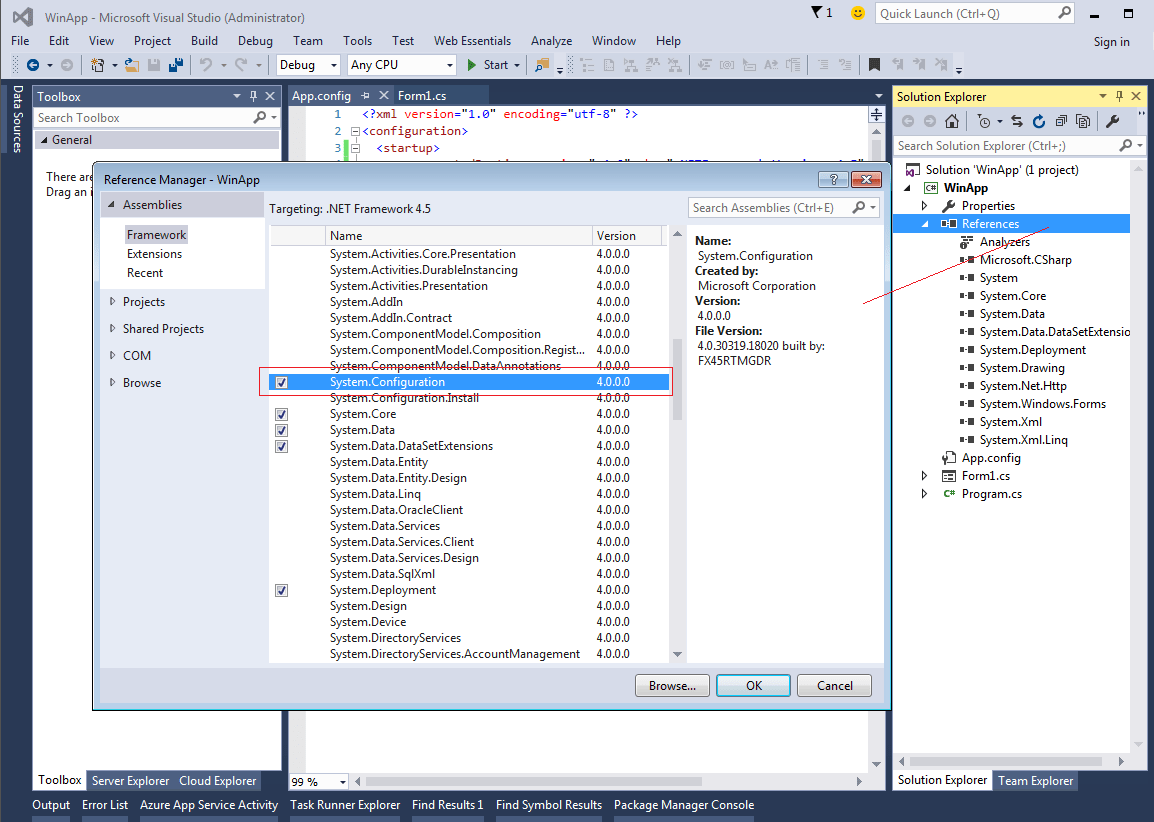
Task: Click the Quick Launch search icon
Action: (1064, 13)
